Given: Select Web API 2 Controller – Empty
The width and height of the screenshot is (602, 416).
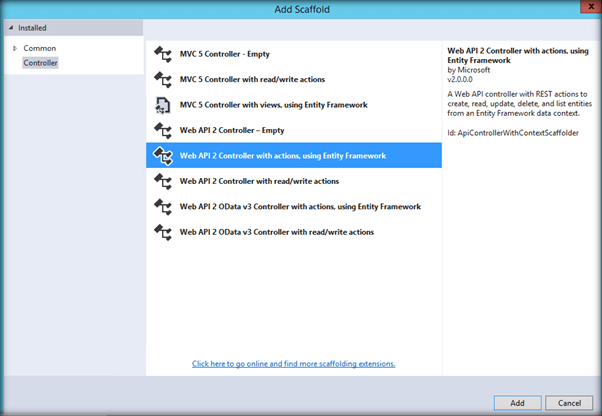Looking at the screenshot, I should point(294,130).
